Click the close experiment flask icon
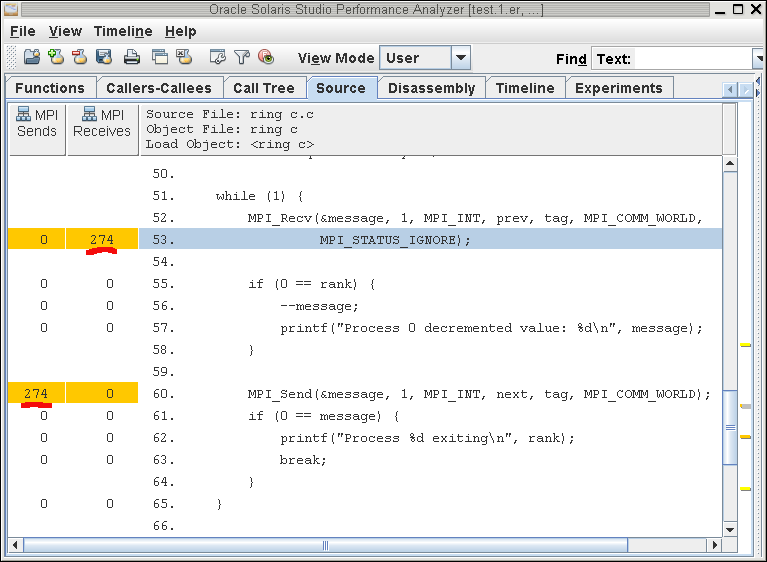Screen dimensions: 767x562 click(184, 57)
